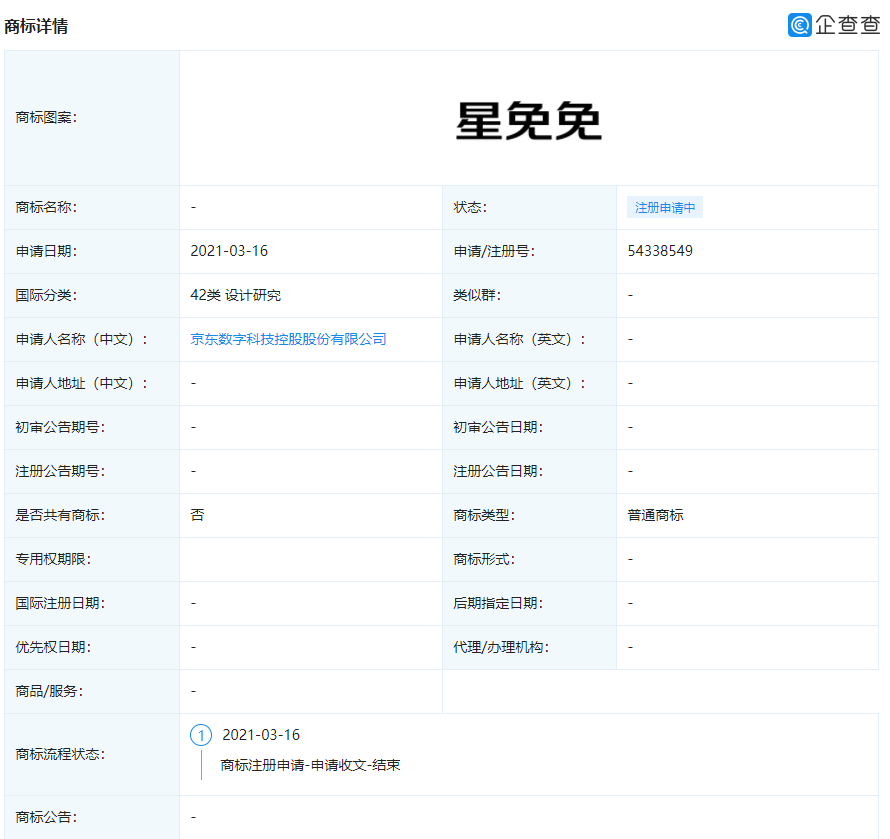Screen dimensions: 890x839
Task: Click the 商标形式 label
Action: point(484,559)
